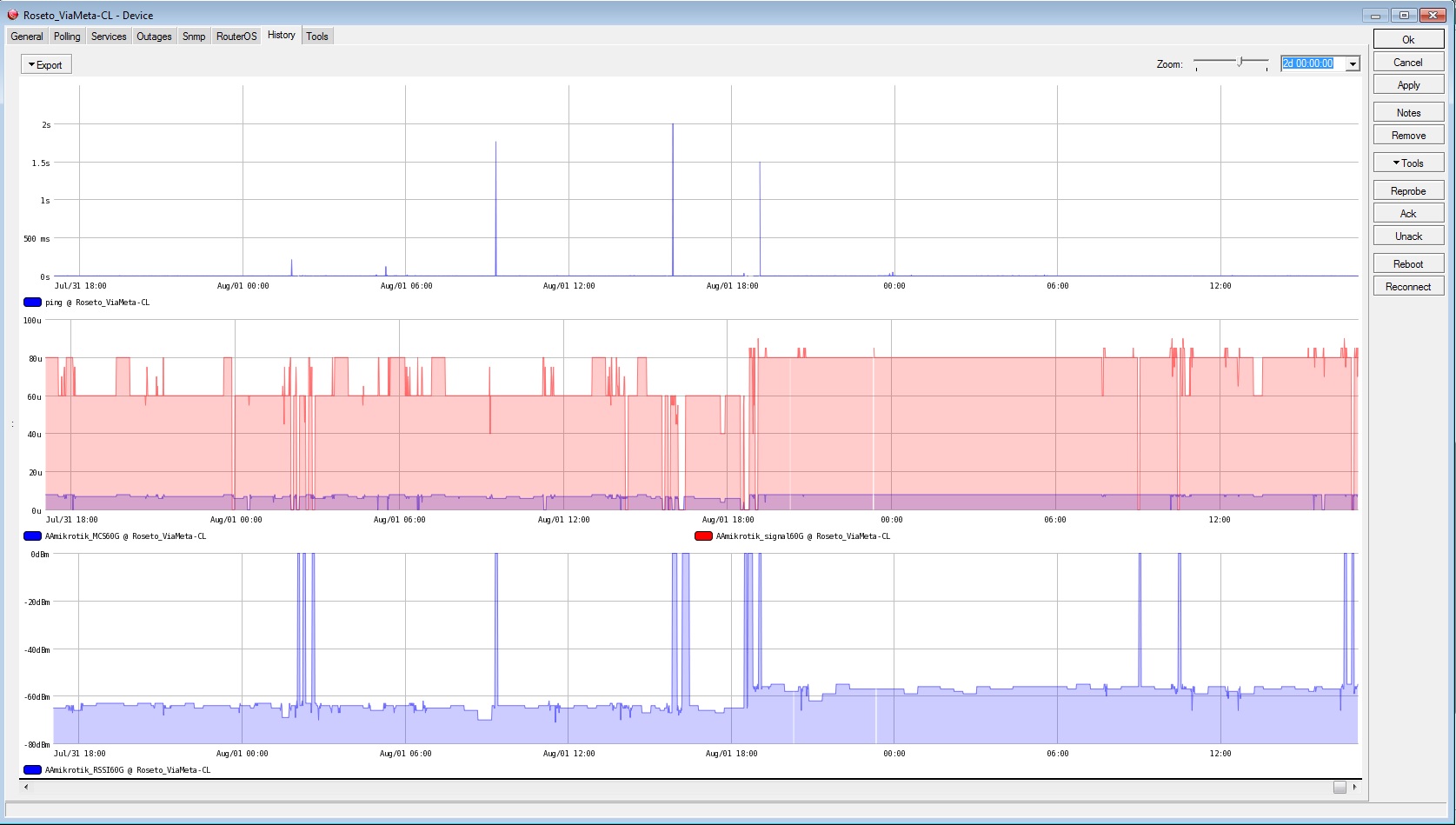Click the blue ping legend color swatch
The height and width of the screenshot is (825, 1456).
click(32, 303)
